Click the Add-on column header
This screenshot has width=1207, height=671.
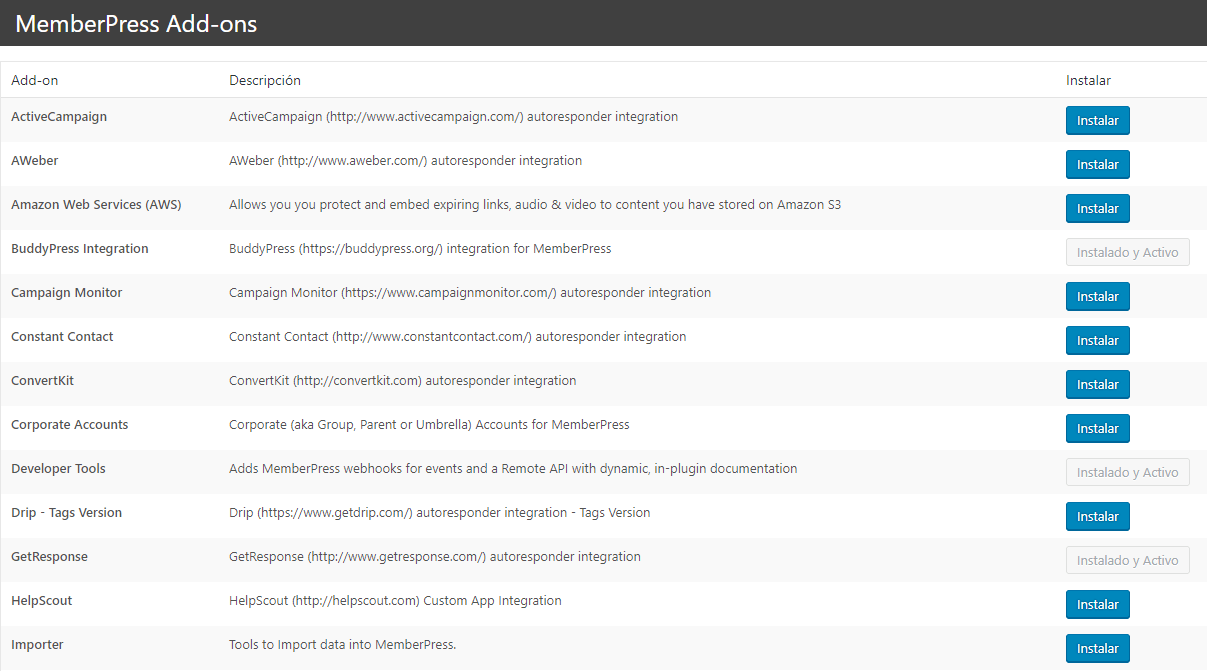[34, 80]
